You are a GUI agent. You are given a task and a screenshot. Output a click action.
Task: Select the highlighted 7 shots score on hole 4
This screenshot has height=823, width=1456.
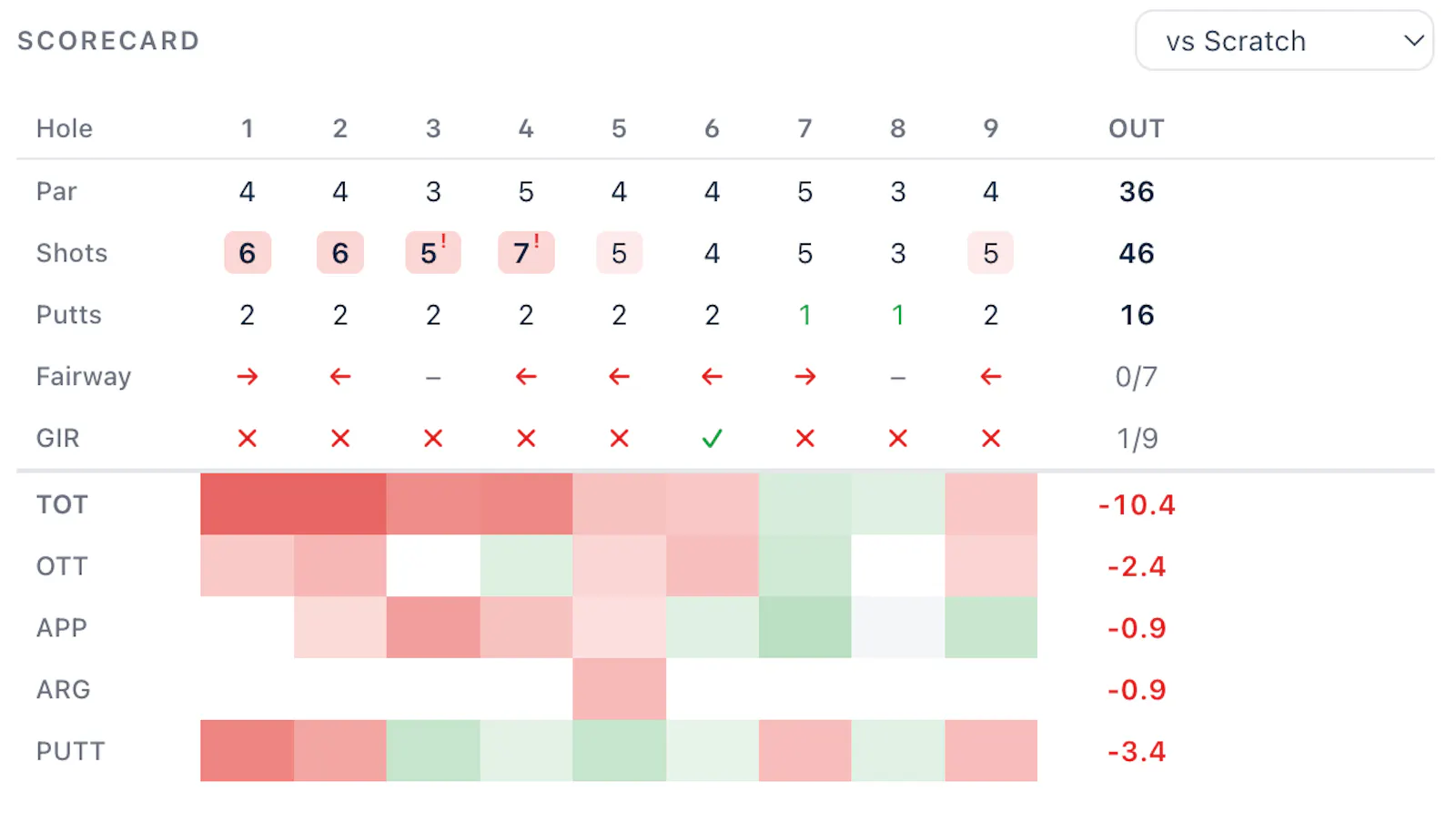pyautogui.click(x=526, y=253)
